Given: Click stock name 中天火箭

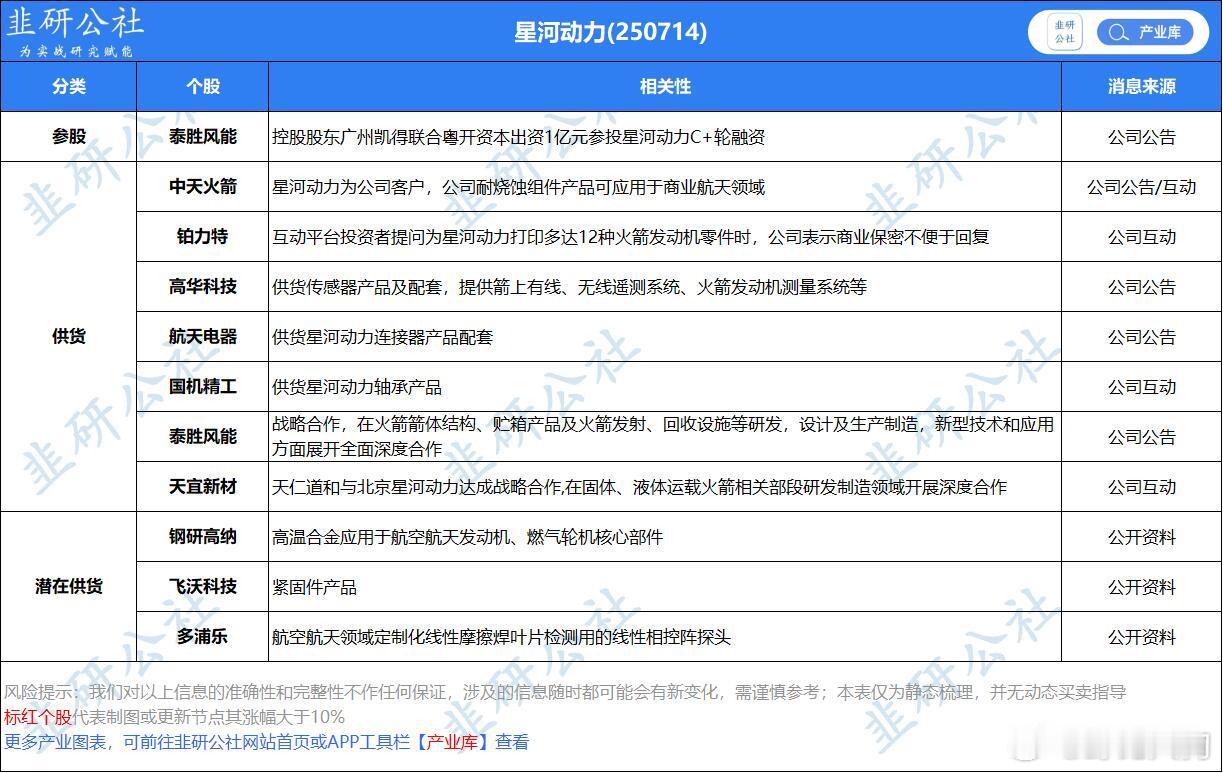Looking at the screenshot, I should coord(203,187).
